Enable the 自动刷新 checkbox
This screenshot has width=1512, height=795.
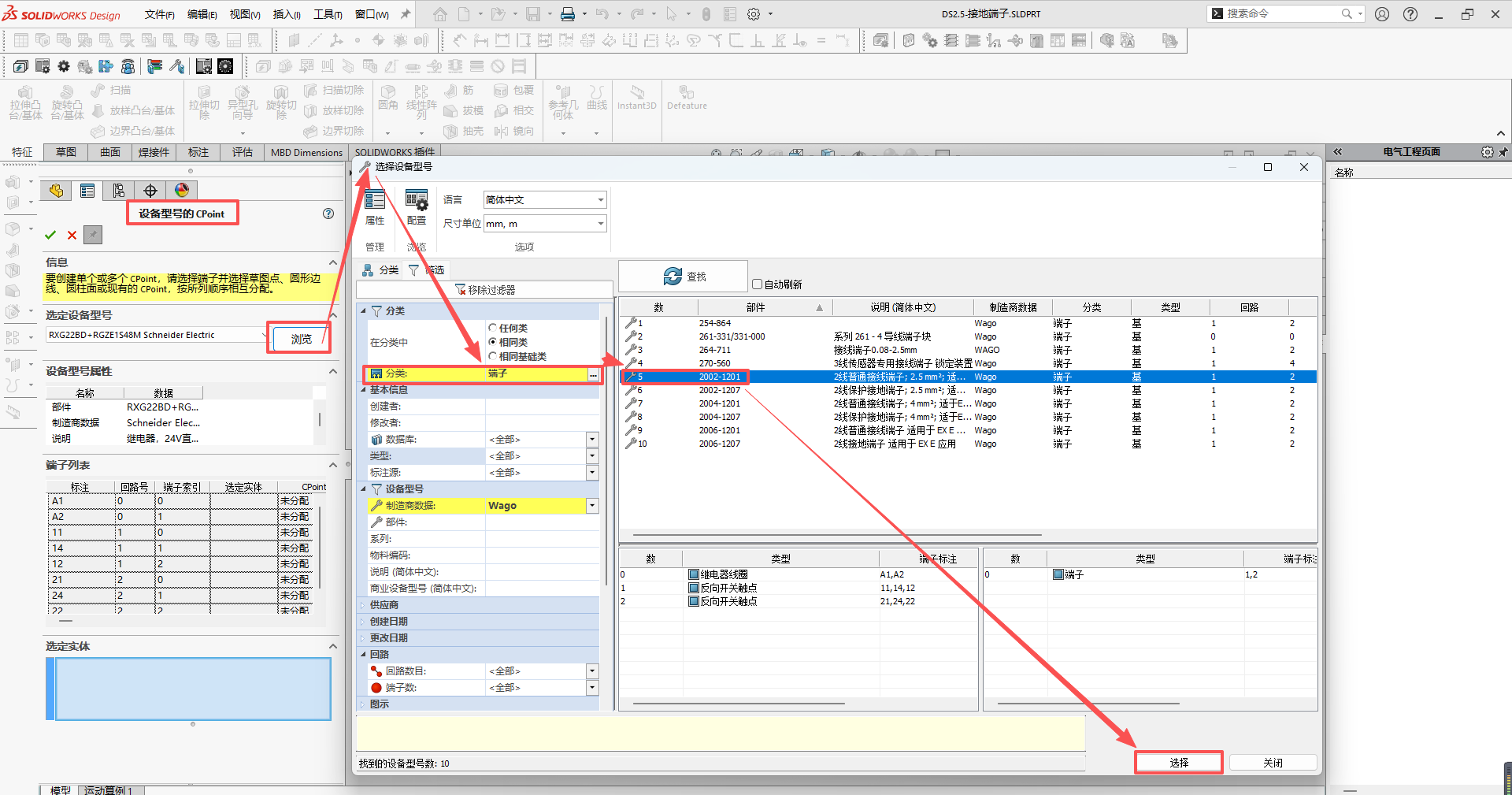[758, 284]
